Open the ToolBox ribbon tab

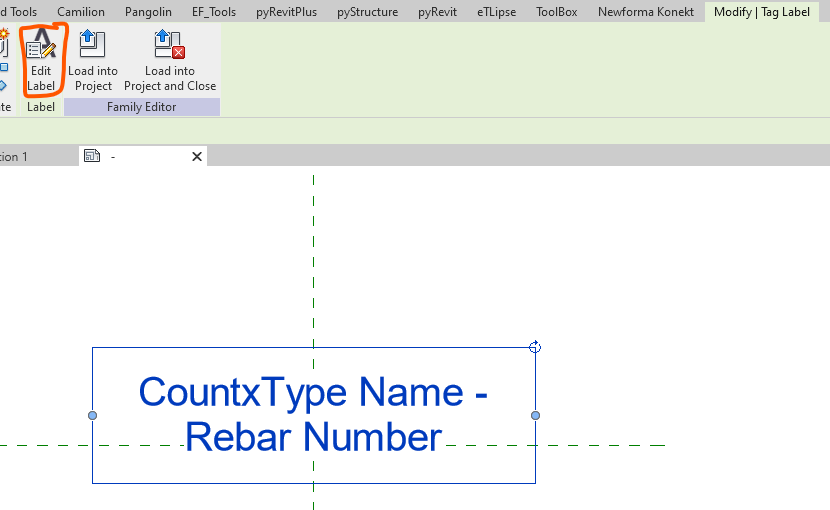(x=556, y=12)
